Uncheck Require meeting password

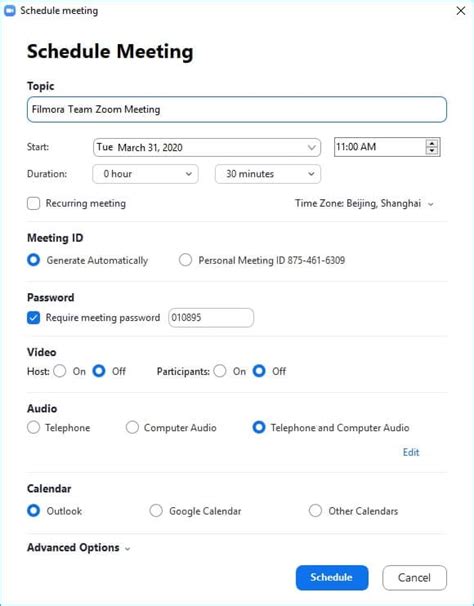tap(34, 318)
